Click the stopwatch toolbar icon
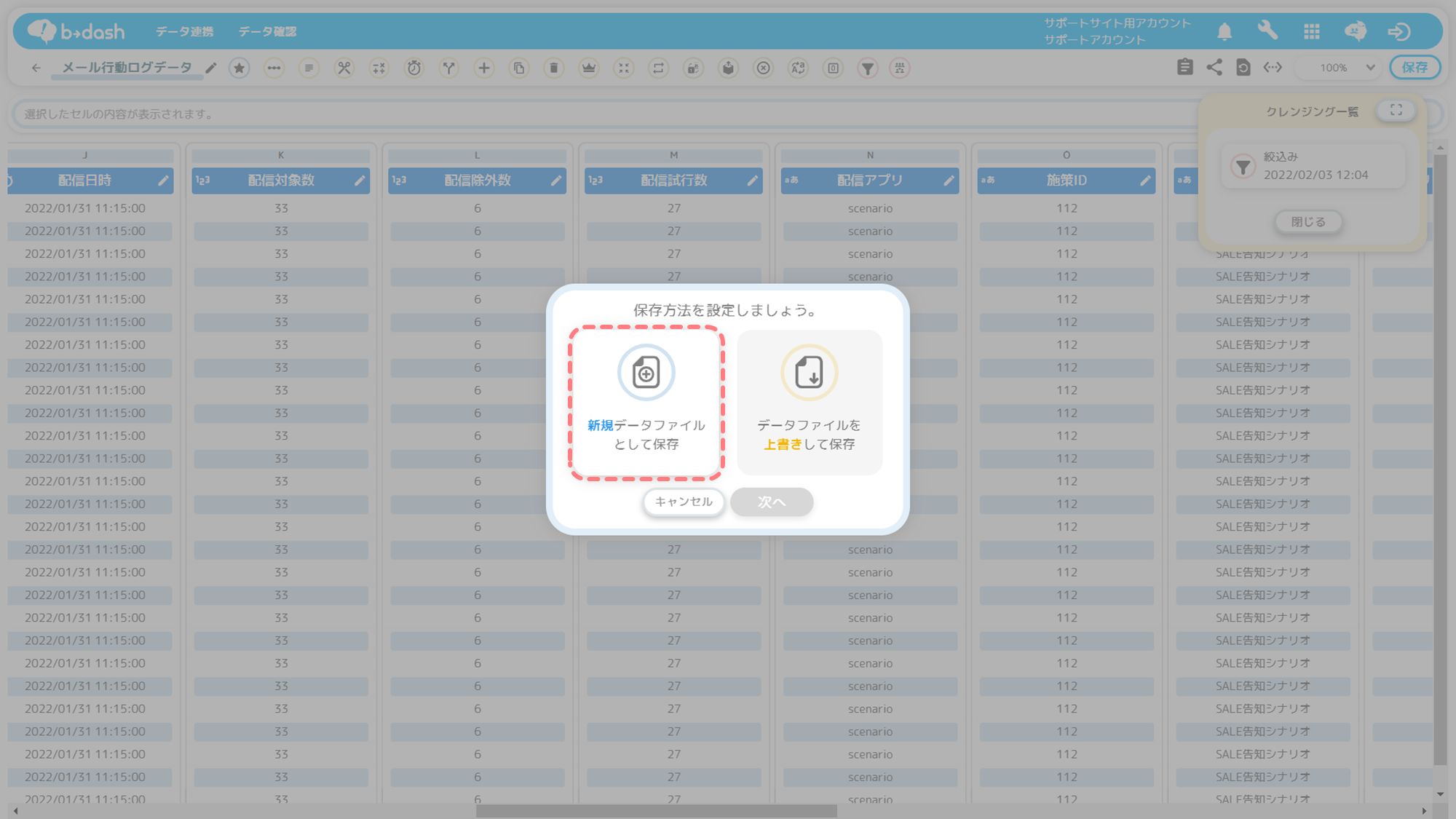Image resolution: width=1456 pixels, height=819 pixels. coord(414,68)
